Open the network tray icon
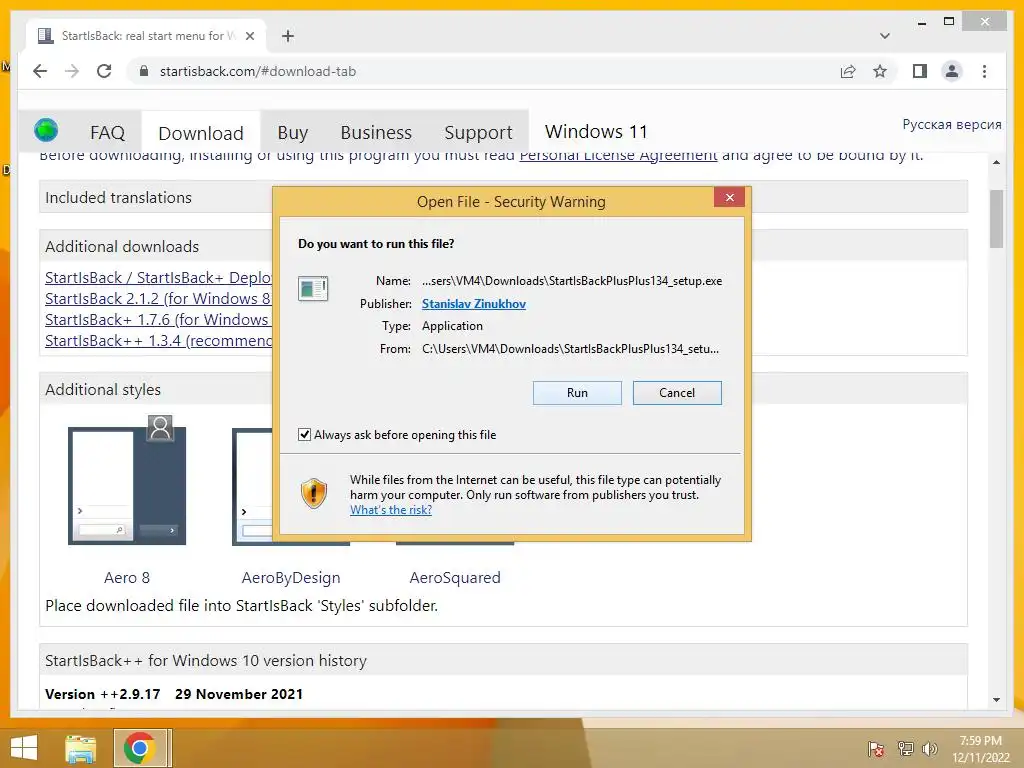The image size is (1024, 768). coord(905,748)
